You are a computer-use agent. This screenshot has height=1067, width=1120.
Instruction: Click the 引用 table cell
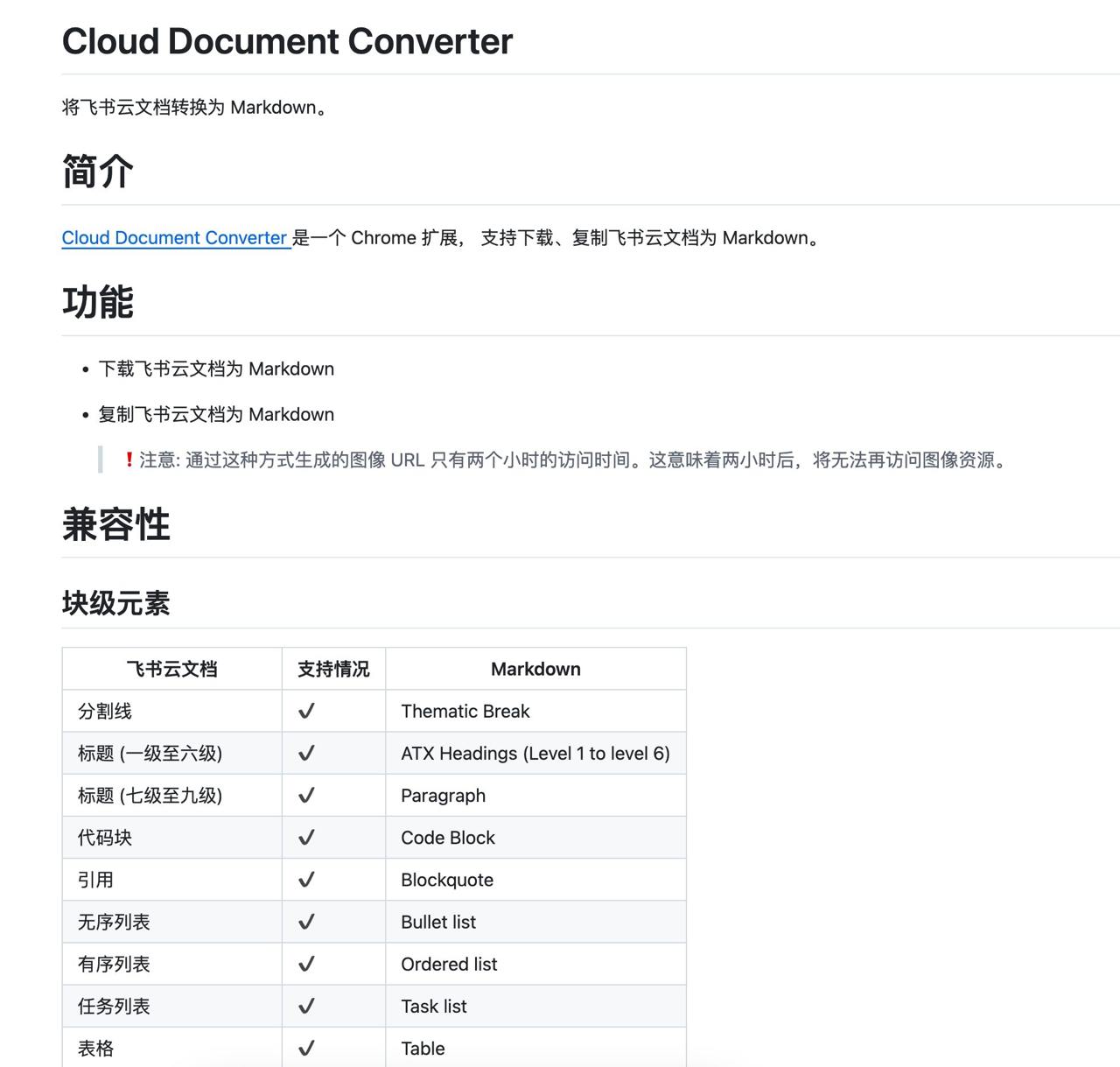tap(172, 879)
